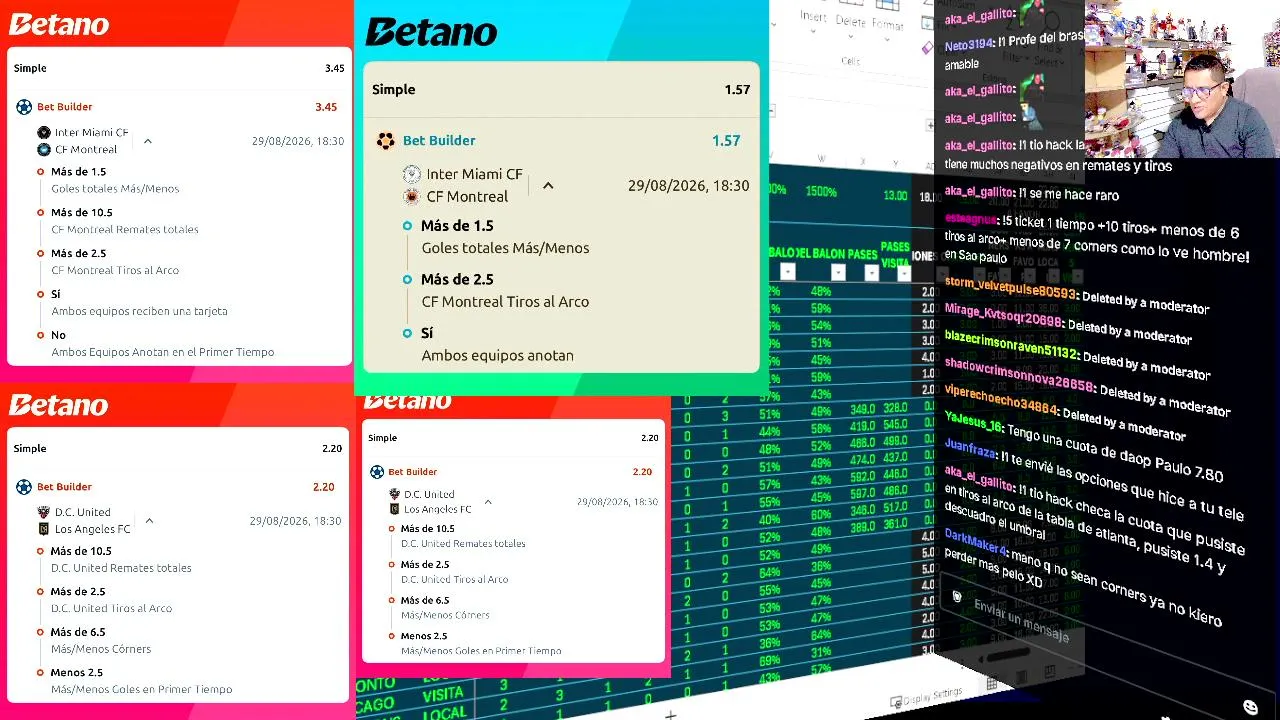The height and width of the screenshot is (720, 1280).
Task: Click 'Ambos Equipos Anotan en el Primer Tiempo'
Action: (x=162, y=352)
